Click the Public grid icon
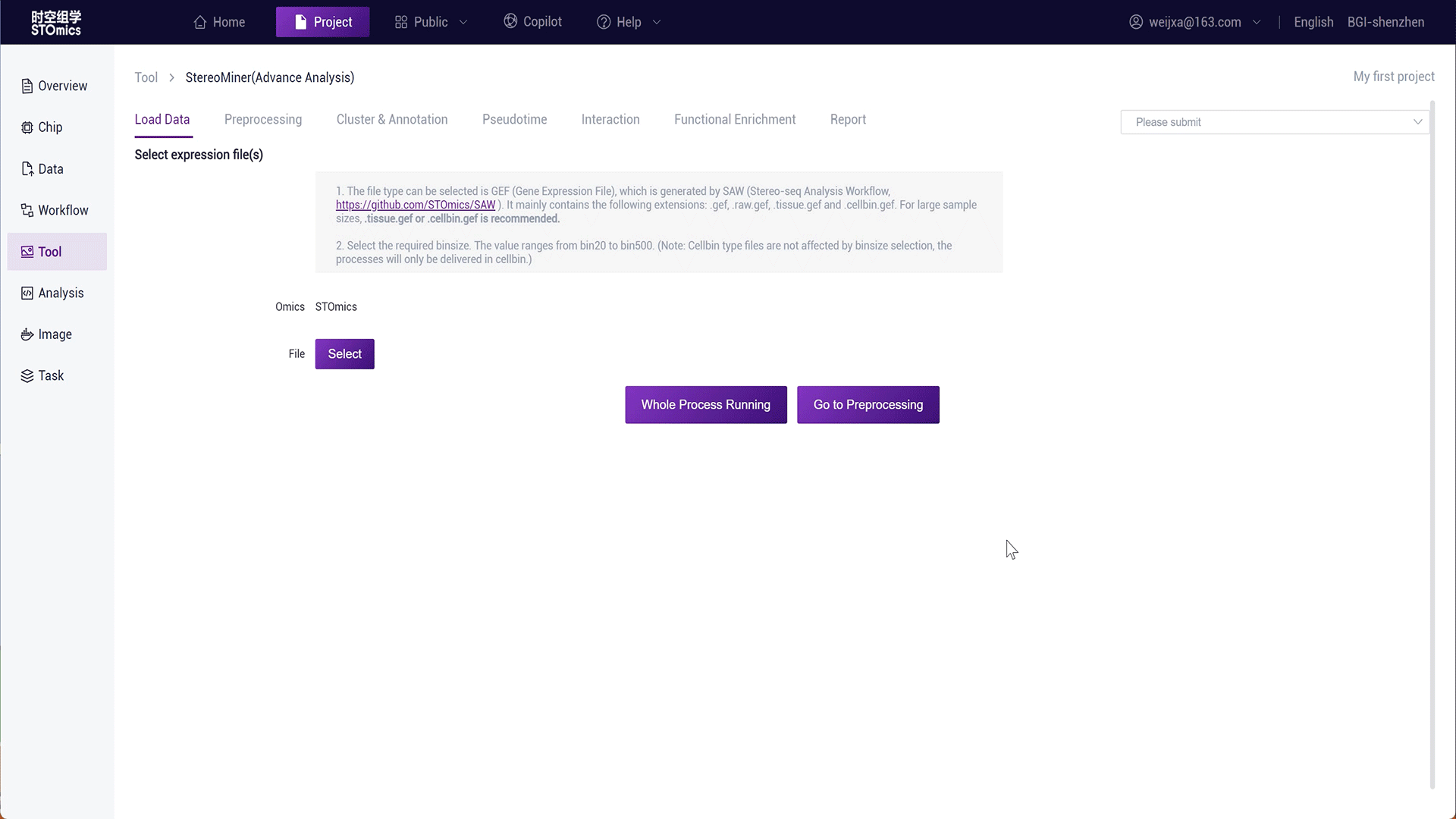The height and width of the screenshot is (819, 1456). 401,22
